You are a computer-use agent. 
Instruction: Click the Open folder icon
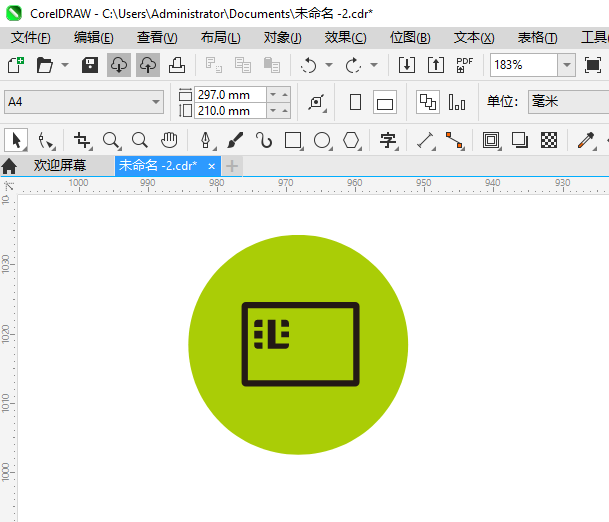coord(44,65)
